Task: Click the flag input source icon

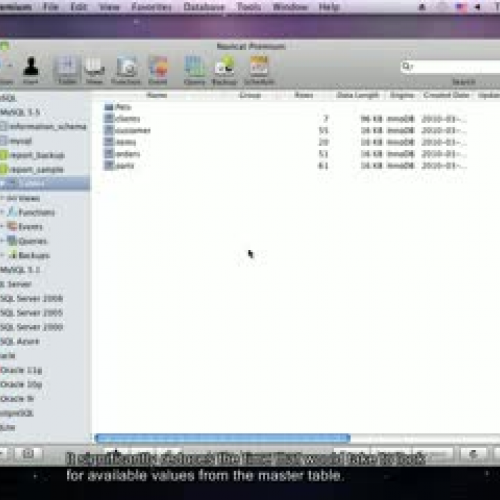Action: (461, 7)
